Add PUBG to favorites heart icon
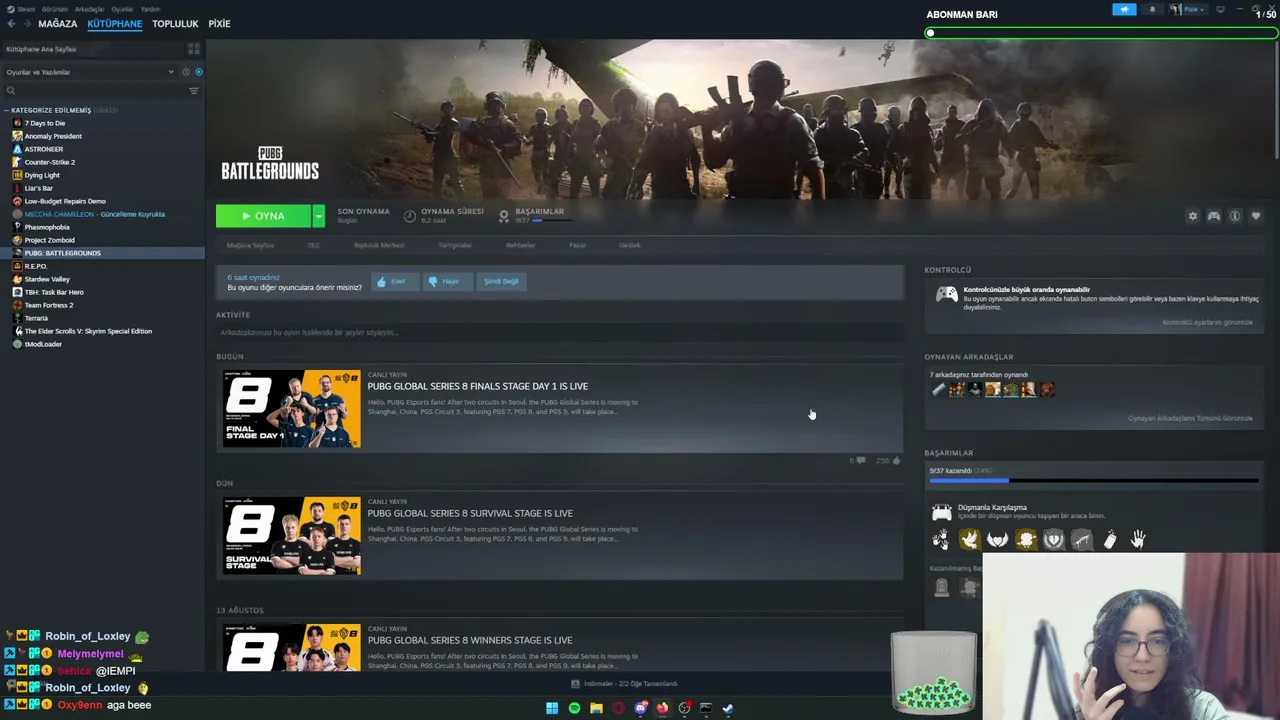Screen dimensions: 1280x720 pyautogui.click(x=1256, y=216)
